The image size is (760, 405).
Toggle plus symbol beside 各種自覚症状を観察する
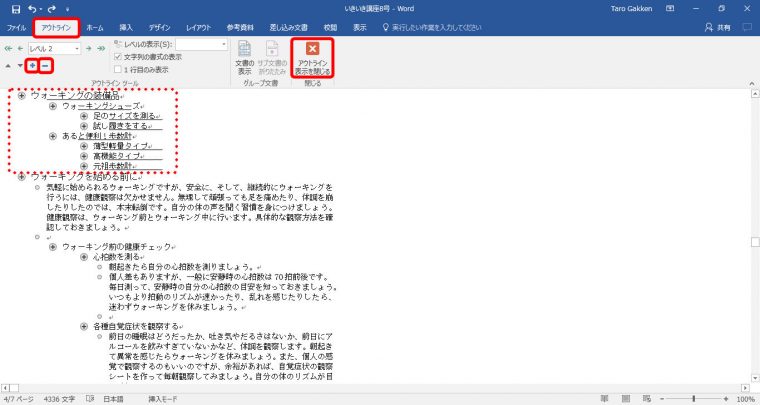coord(84,327)
